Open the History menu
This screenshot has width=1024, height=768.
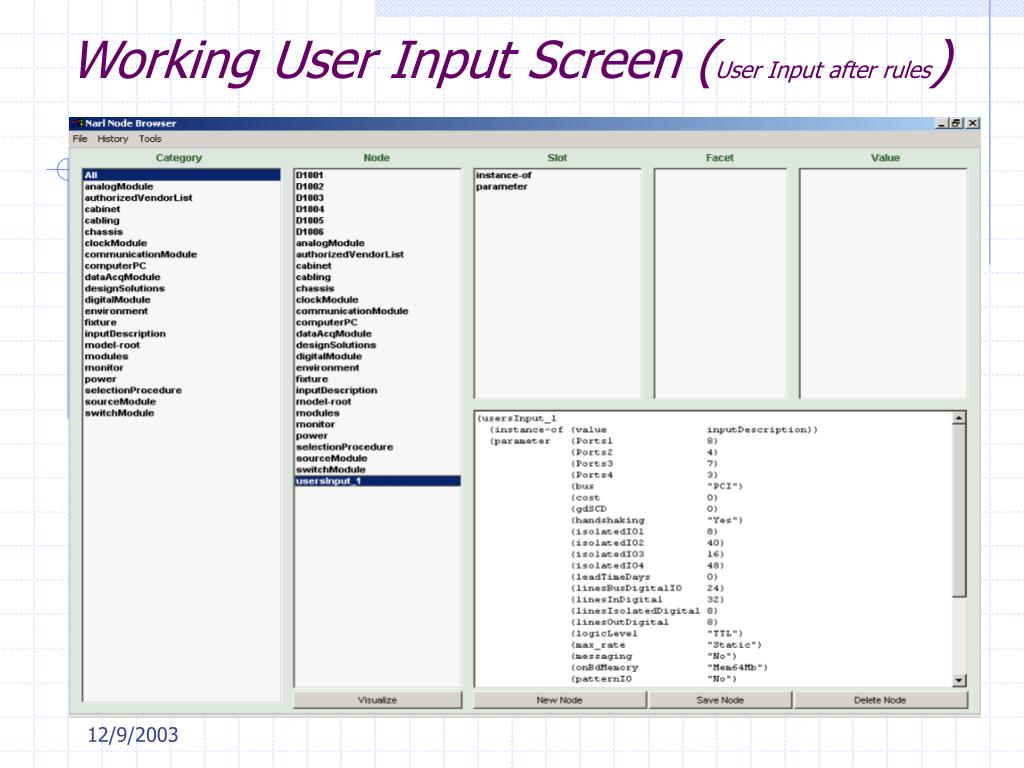[x=112, y=138]
